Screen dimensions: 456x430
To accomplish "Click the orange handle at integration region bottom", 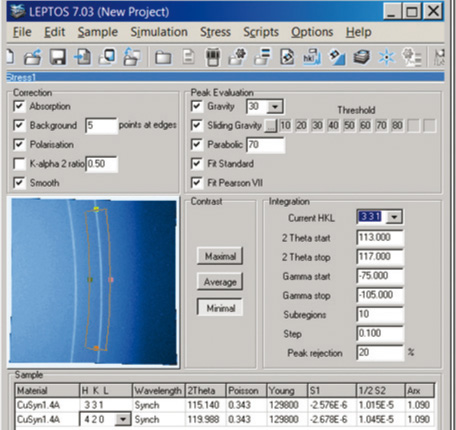I will [96, 348].
